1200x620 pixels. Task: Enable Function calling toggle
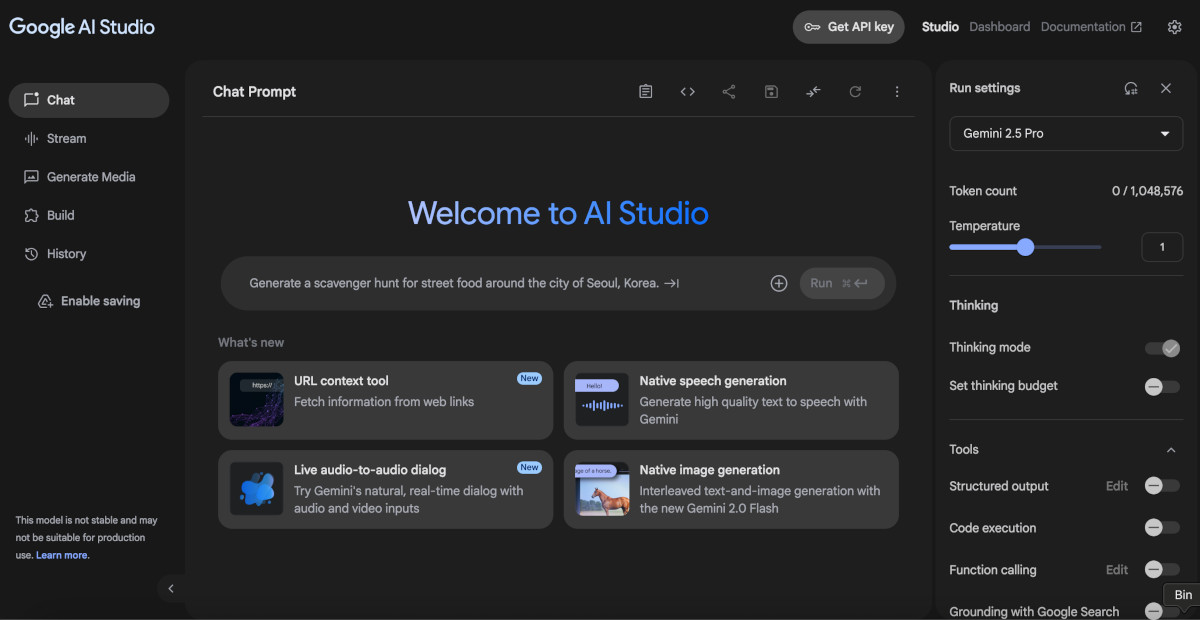pyautogui.click(x=1162, y=570)
